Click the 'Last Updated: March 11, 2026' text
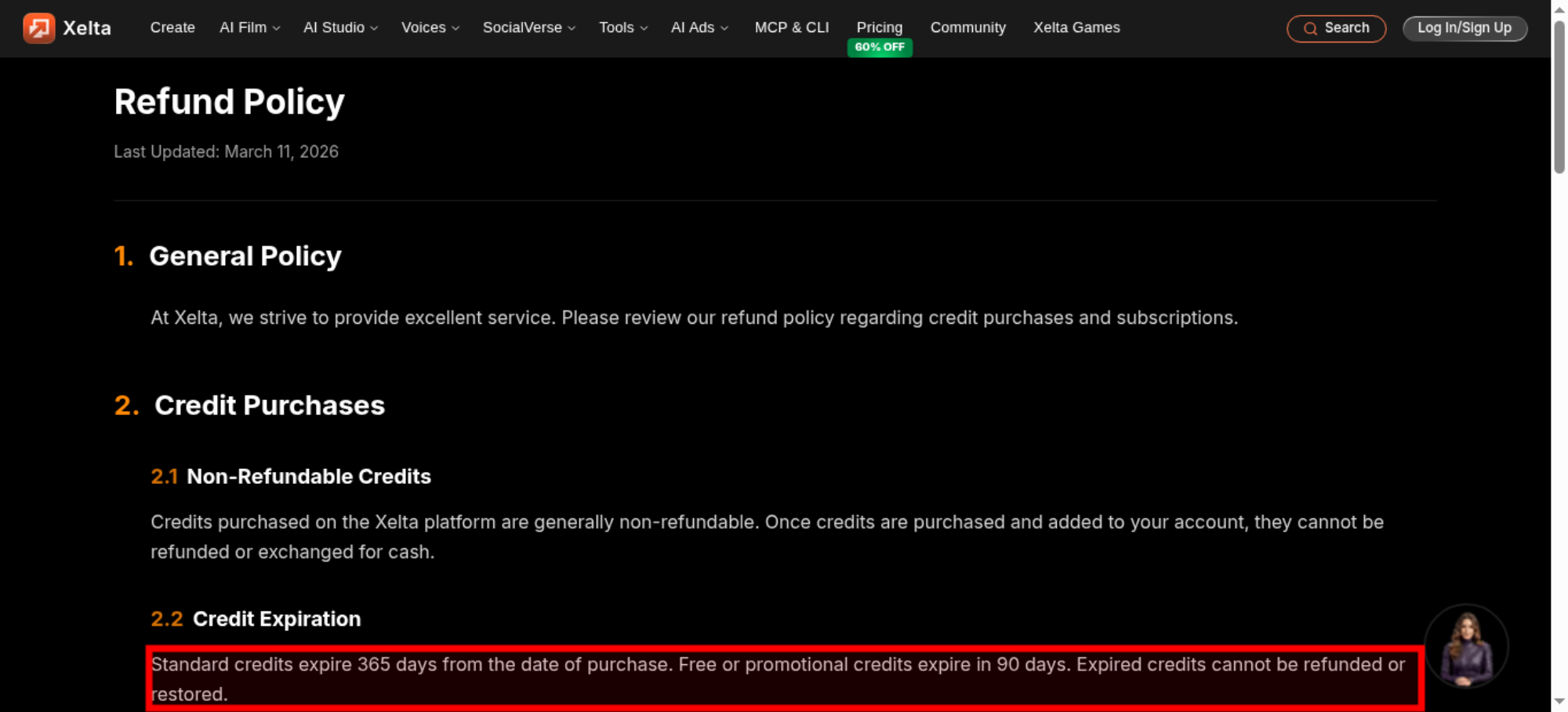Screen dimensions: 1568x712 227,151
